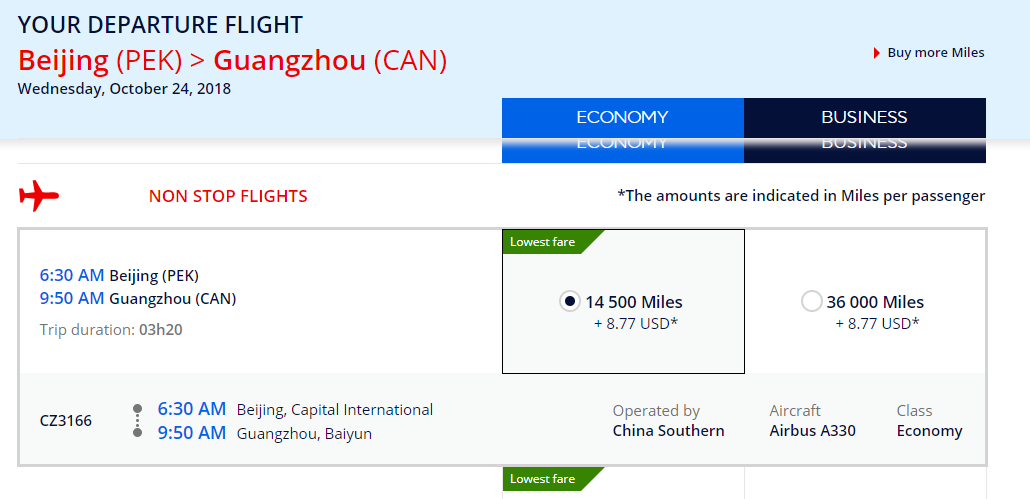1030x499 pixels.
Task: Click the NON STOP FLIGHTS heading
Action: click(228, 196)
